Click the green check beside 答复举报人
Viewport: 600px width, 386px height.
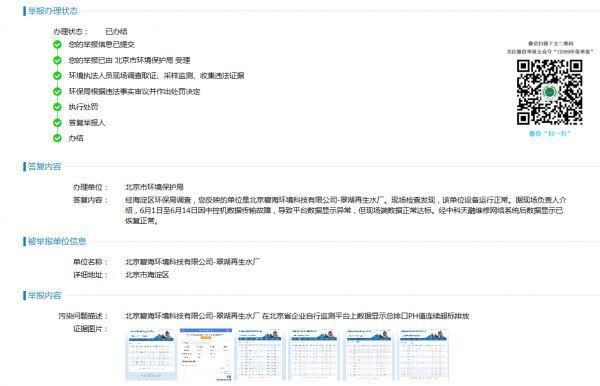point(57,122)
